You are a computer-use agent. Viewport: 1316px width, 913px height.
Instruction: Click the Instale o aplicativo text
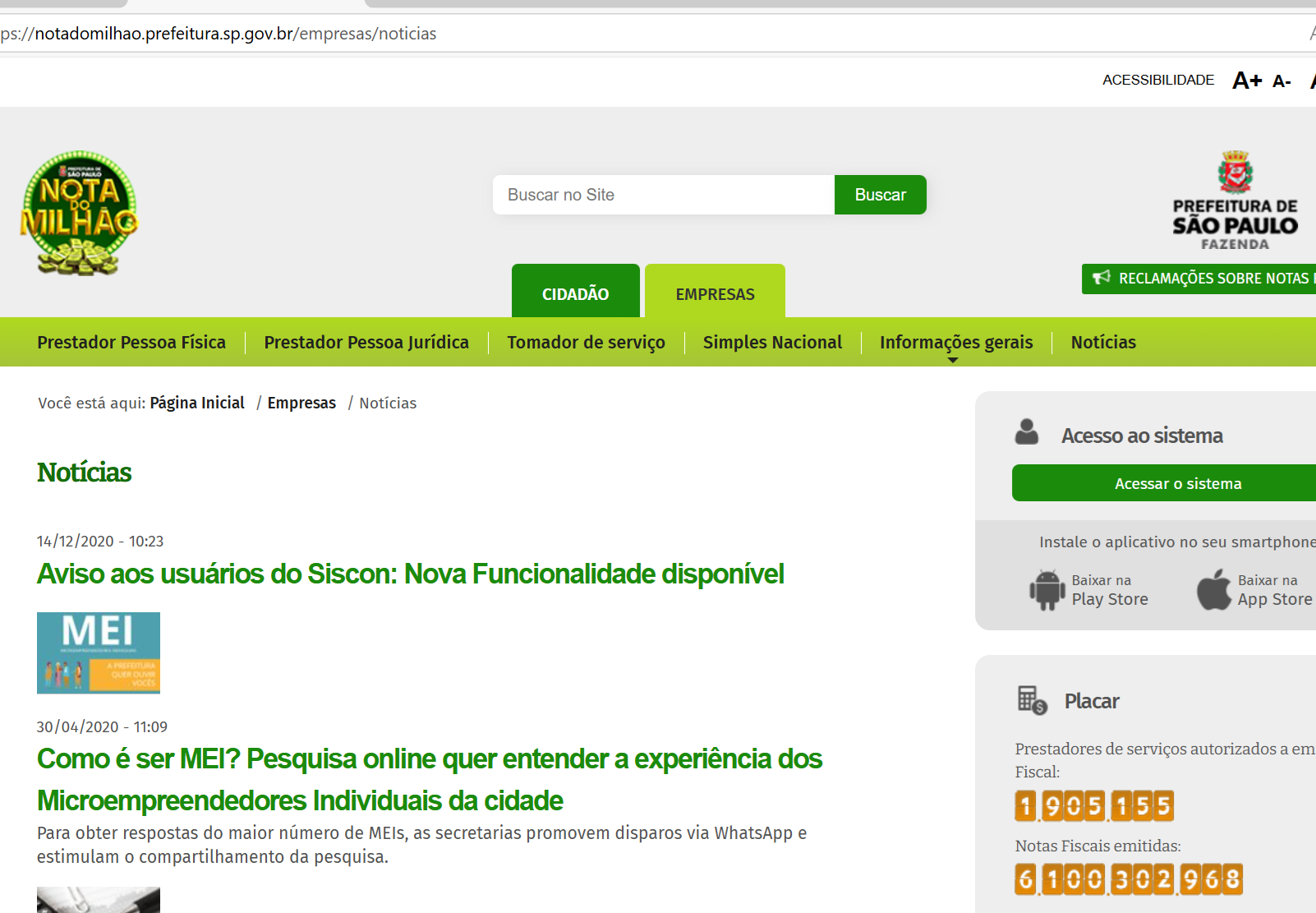(x=1177, y=542)
